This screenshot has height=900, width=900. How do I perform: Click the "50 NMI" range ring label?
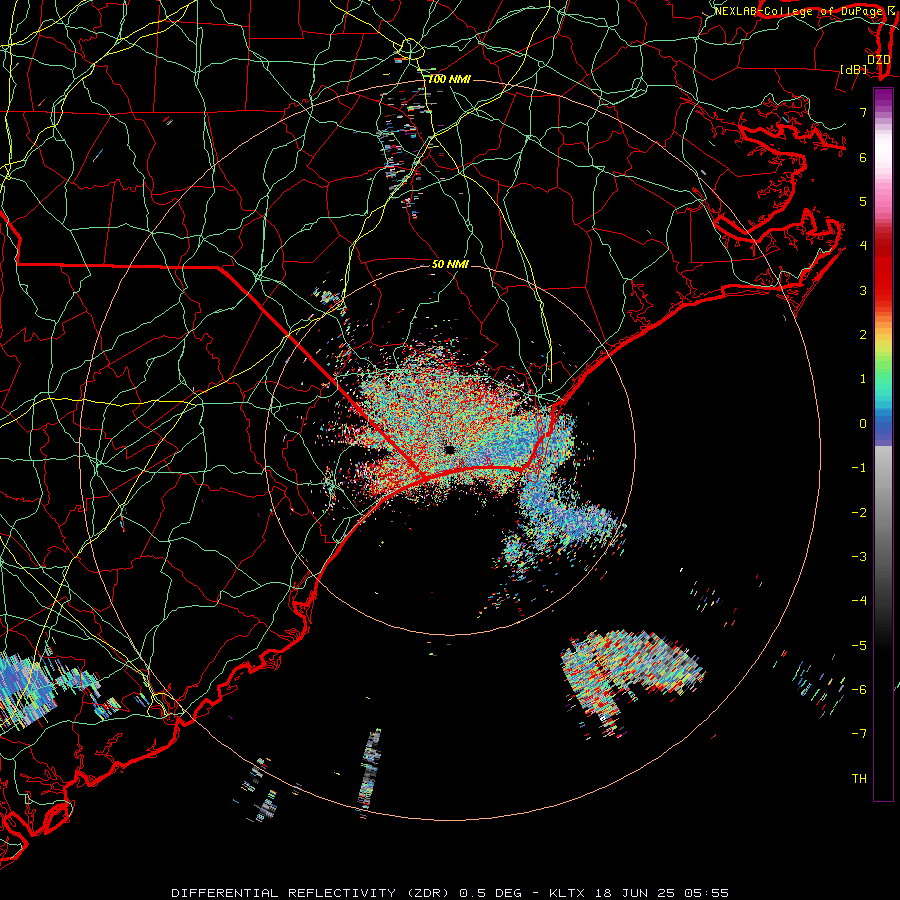tap(450, 264)
